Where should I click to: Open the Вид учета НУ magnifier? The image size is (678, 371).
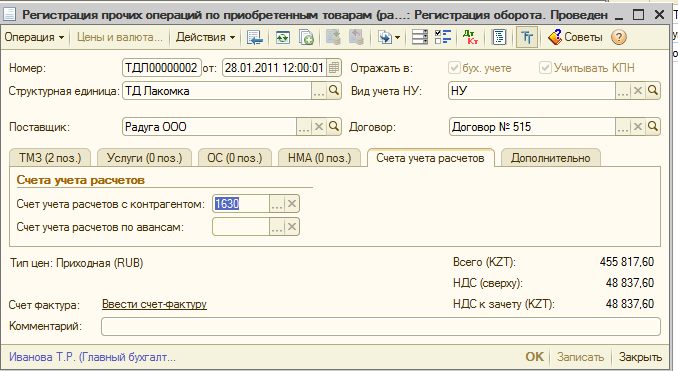[653, 91]
